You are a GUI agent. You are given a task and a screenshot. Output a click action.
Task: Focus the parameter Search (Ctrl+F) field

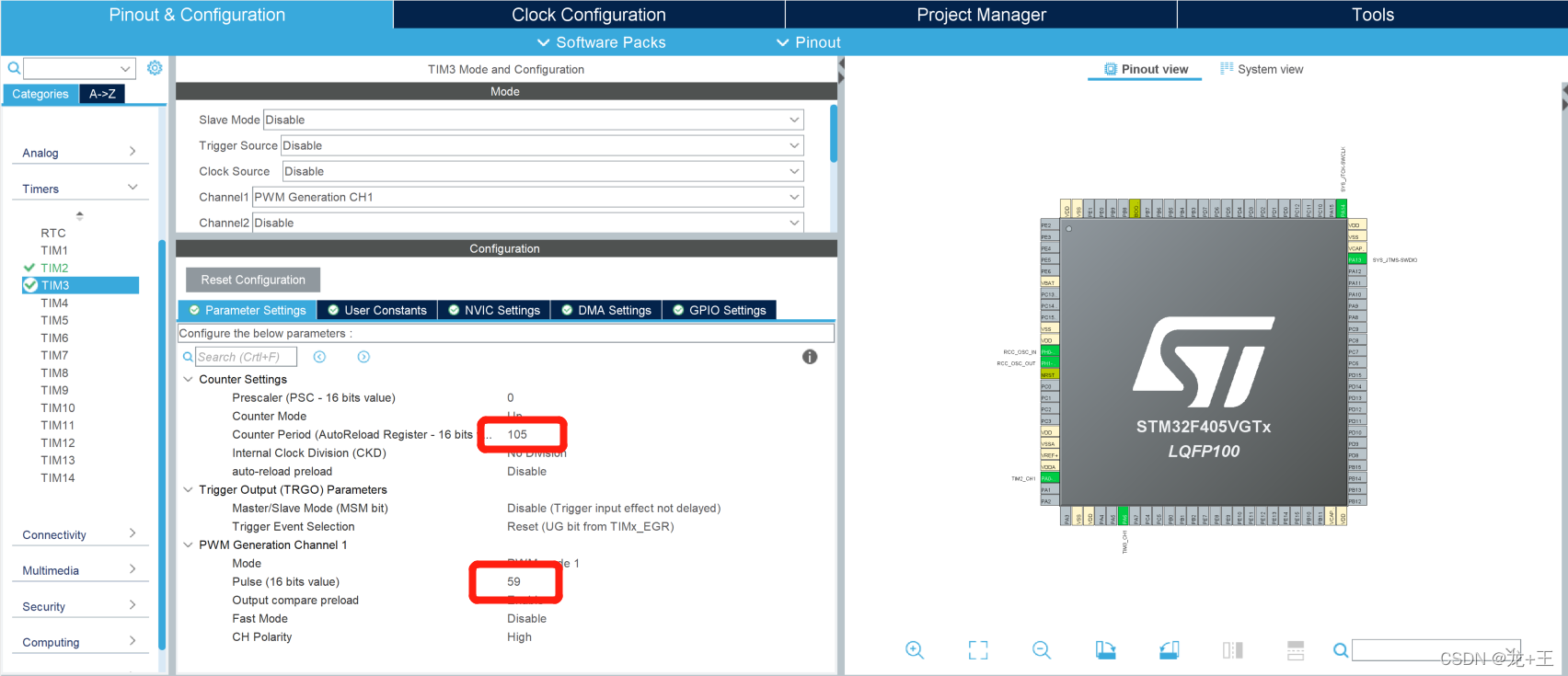[x=246, y=357]
